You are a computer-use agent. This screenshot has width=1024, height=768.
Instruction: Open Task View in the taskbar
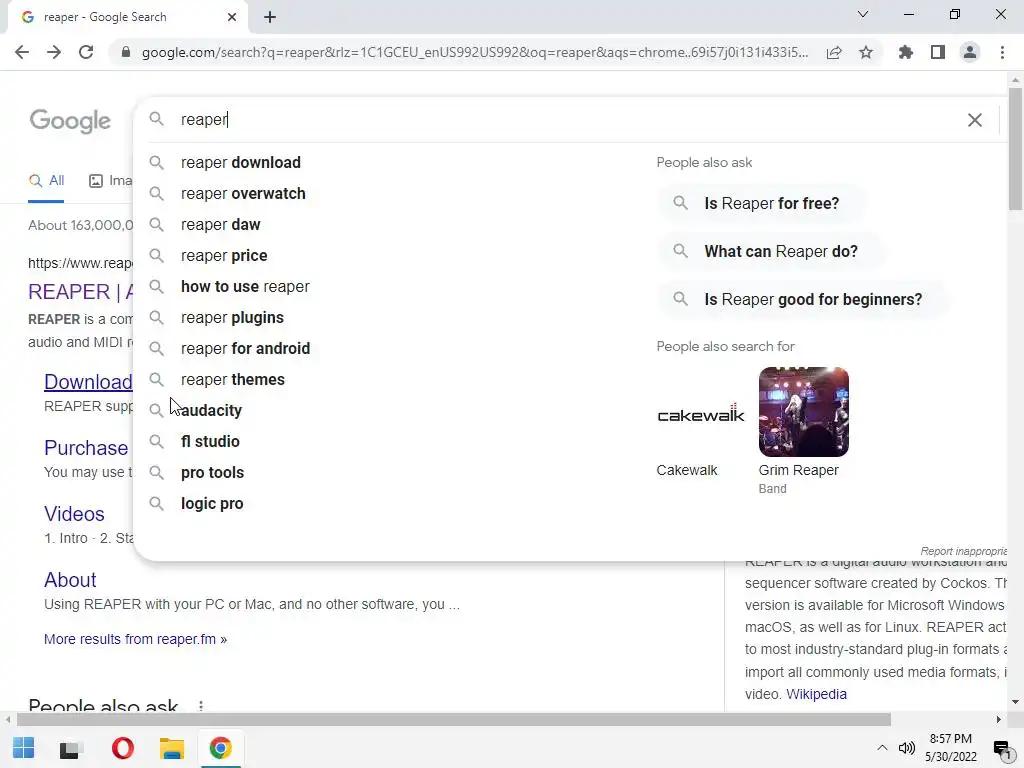[x=70, y=749]
